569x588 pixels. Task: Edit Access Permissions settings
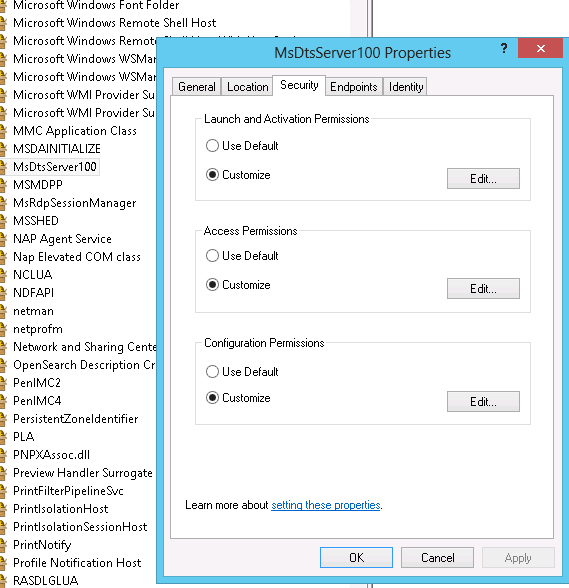483,288
